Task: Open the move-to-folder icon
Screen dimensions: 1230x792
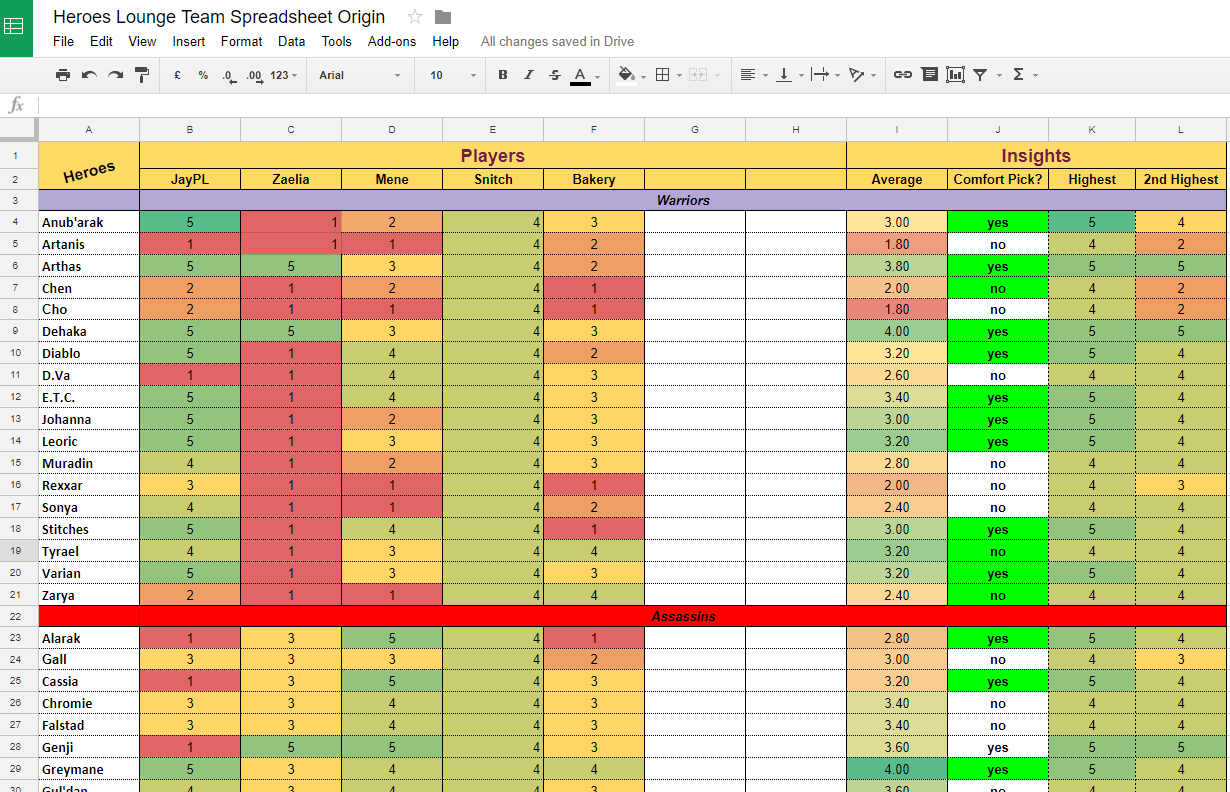Action: coord(443,17)
